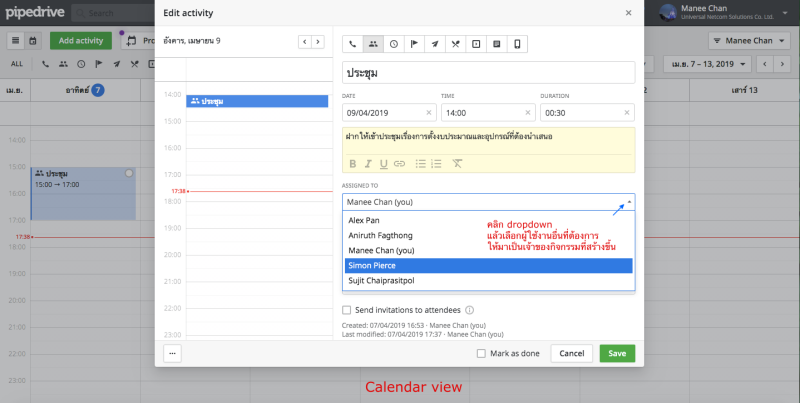Cancel editing the activity

pyautogui.click(x=571, y=354)
